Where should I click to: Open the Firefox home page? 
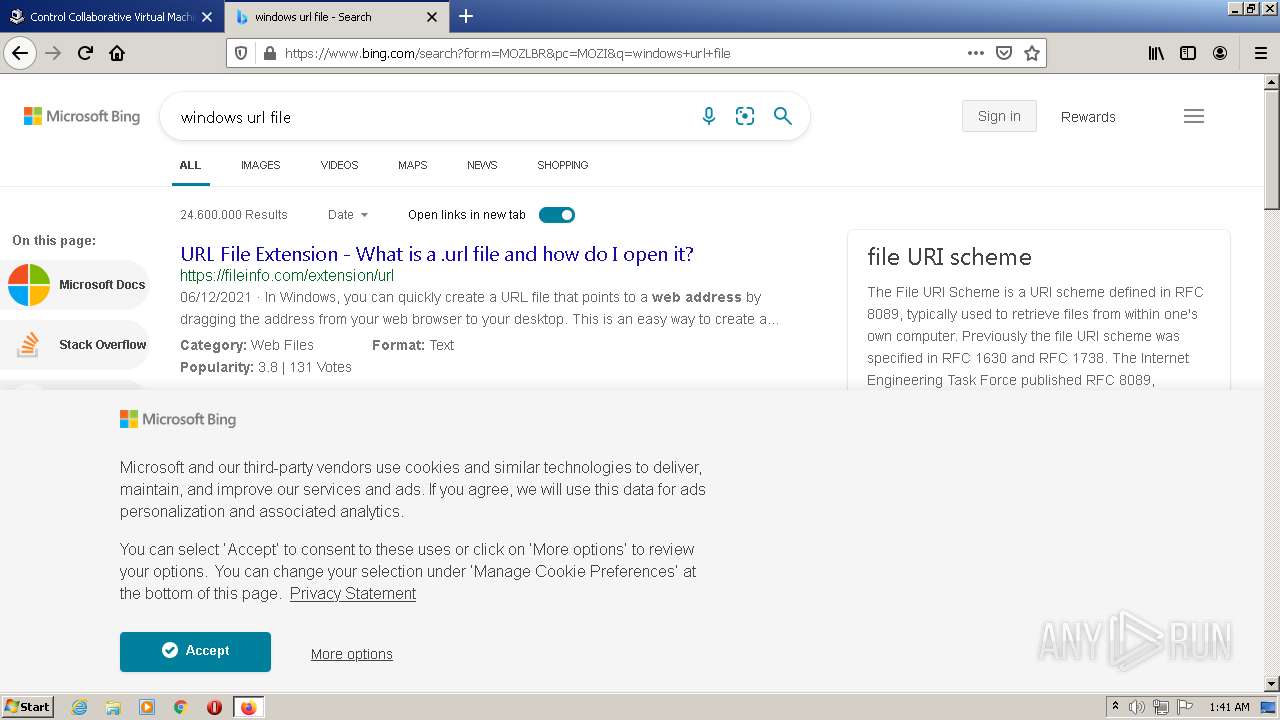point(117,53)
